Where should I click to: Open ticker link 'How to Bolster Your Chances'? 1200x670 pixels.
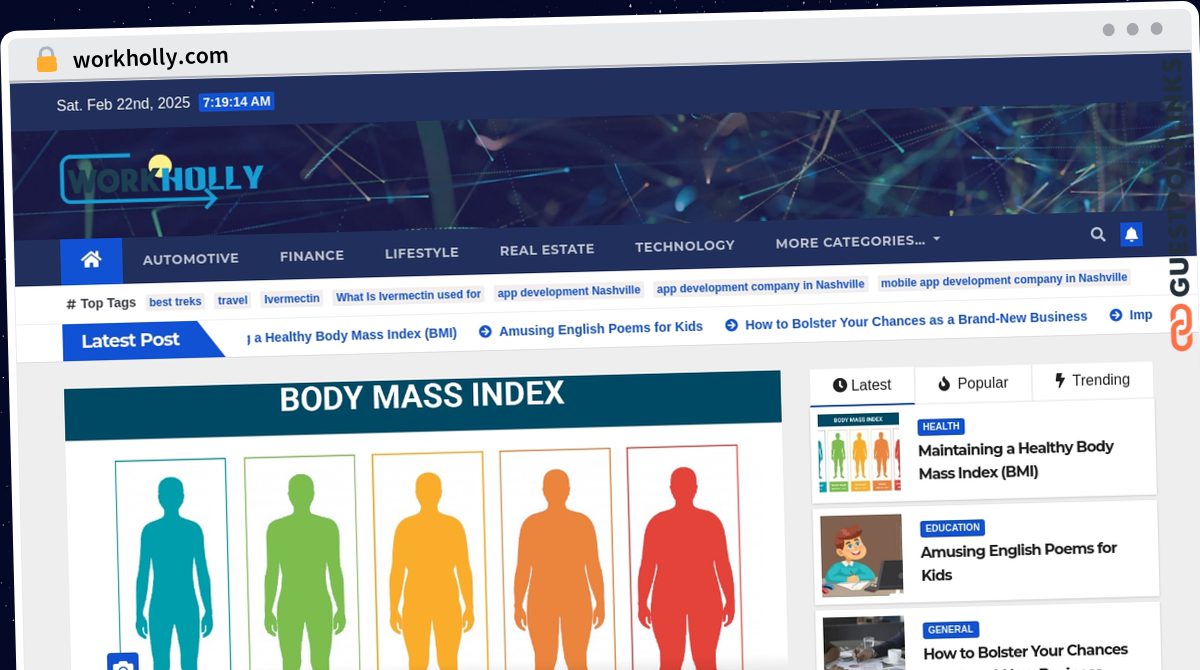coord(916,321)
